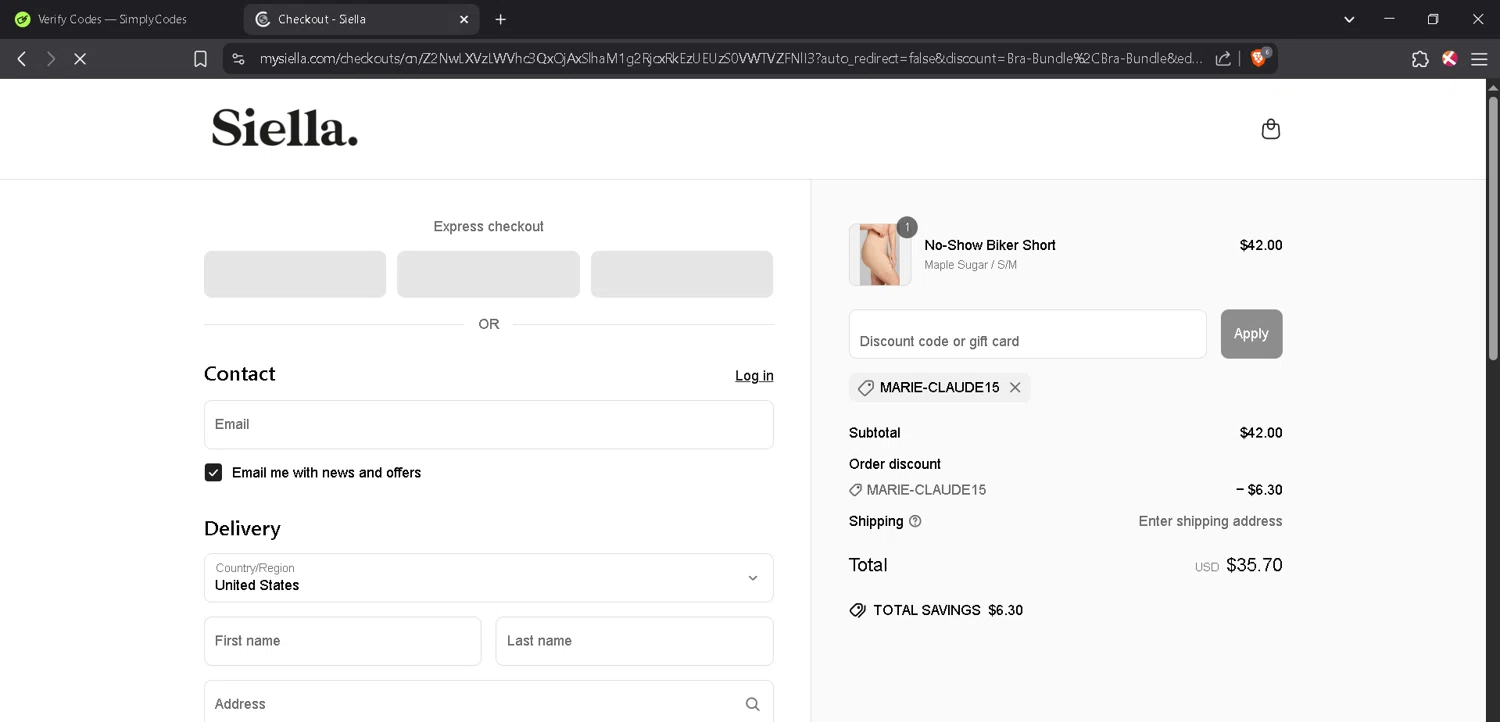This screenshot has width=1500, height=722.
Task: Click the browser address bar URL
Action: (730, 59)
